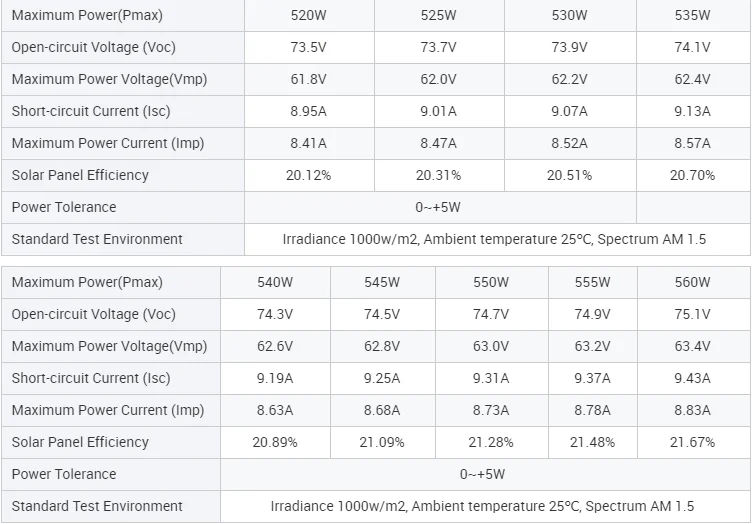Click the 9.07A short-circuit current value

(x=569, y=112)
